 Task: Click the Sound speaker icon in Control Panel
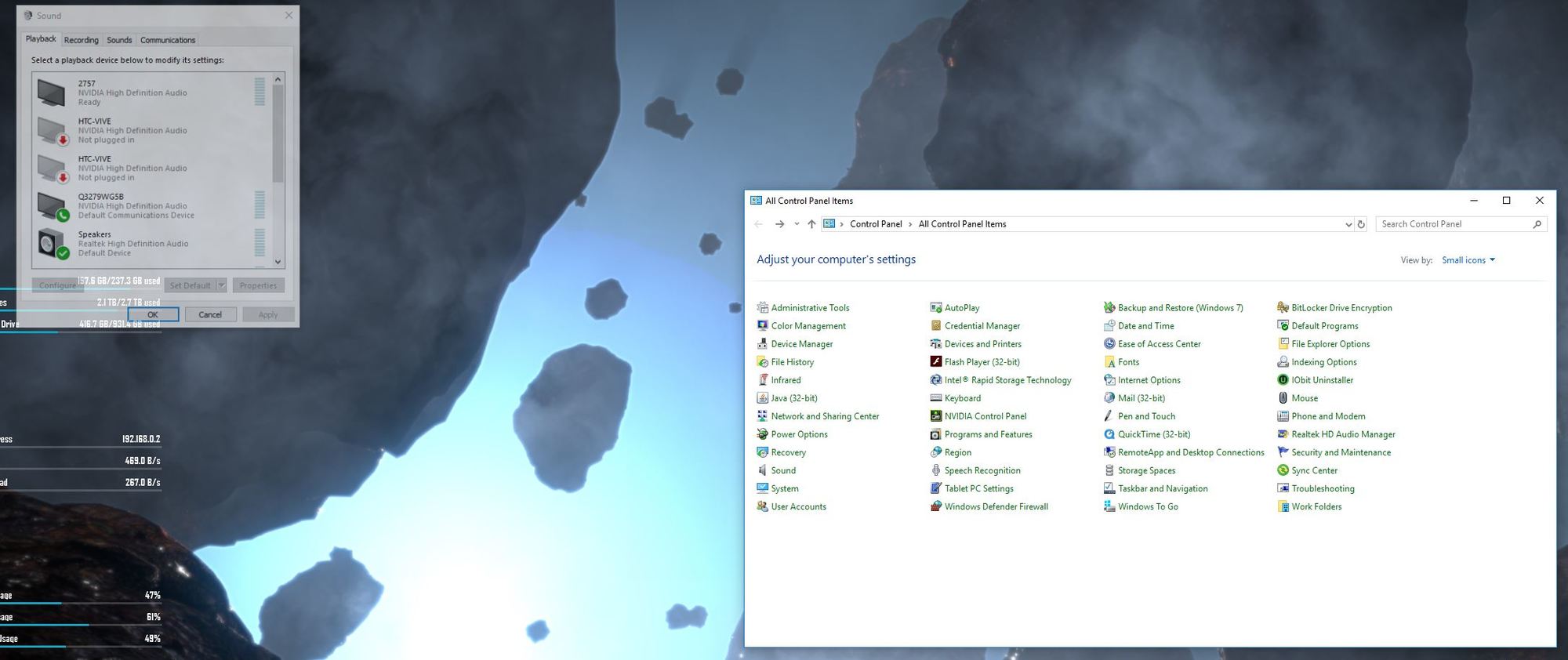click(x=762, y=470)
